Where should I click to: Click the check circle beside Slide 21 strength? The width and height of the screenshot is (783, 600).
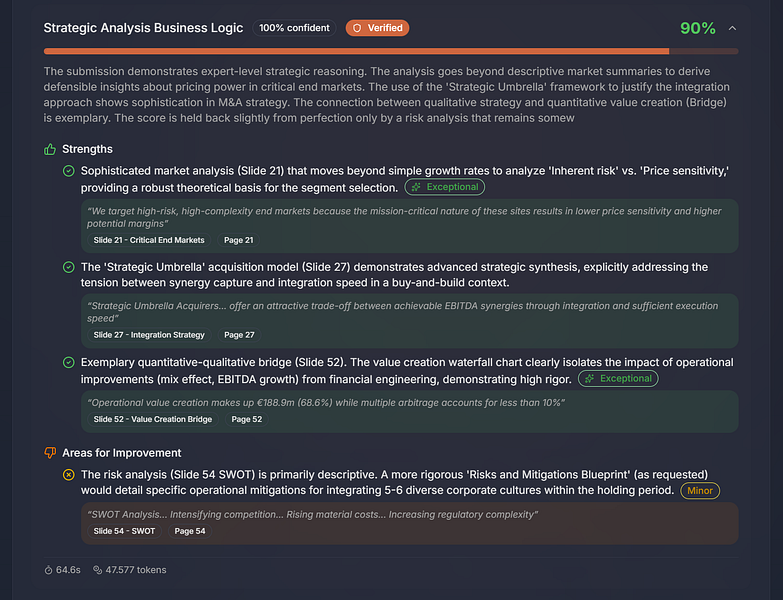pyautogui.click(x=68, y=171)
